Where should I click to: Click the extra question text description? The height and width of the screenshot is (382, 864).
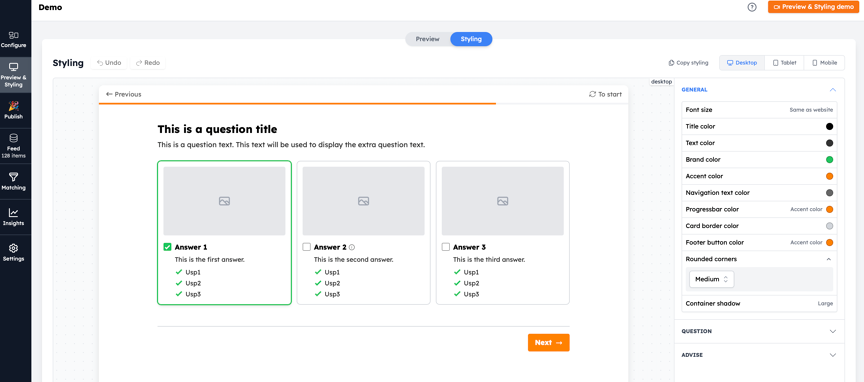click(x=291, y=145)
